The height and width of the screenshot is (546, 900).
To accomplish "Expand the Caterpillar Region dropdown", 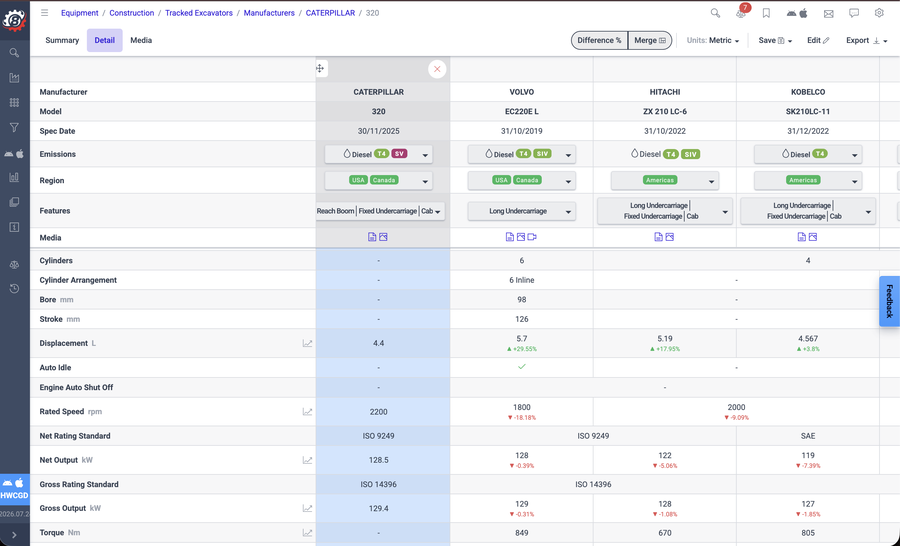I will tap(379, 180).
